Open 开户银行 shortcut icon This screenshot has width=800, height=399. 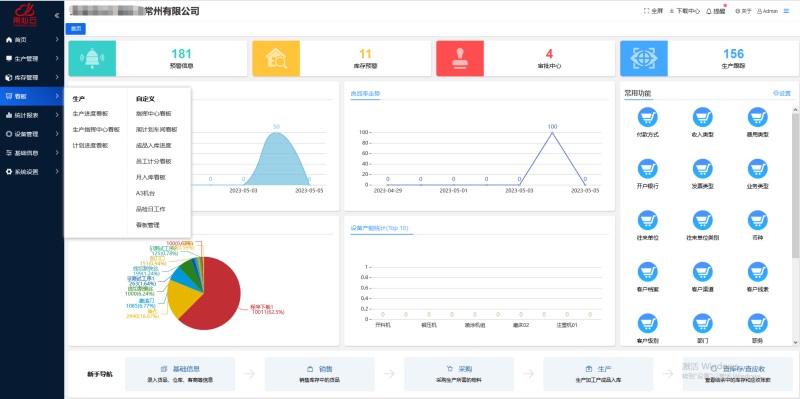pos(647,169)
